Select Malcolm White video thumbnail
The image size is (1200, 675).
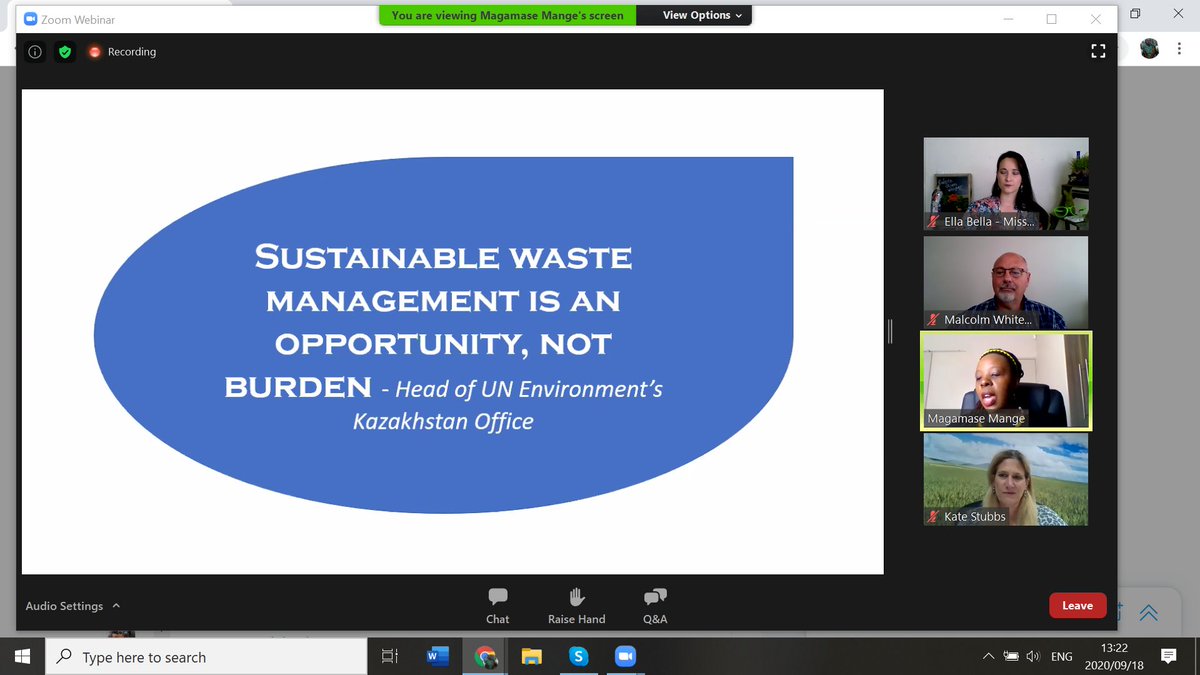pyautogui.click(x=1005, y=282)
